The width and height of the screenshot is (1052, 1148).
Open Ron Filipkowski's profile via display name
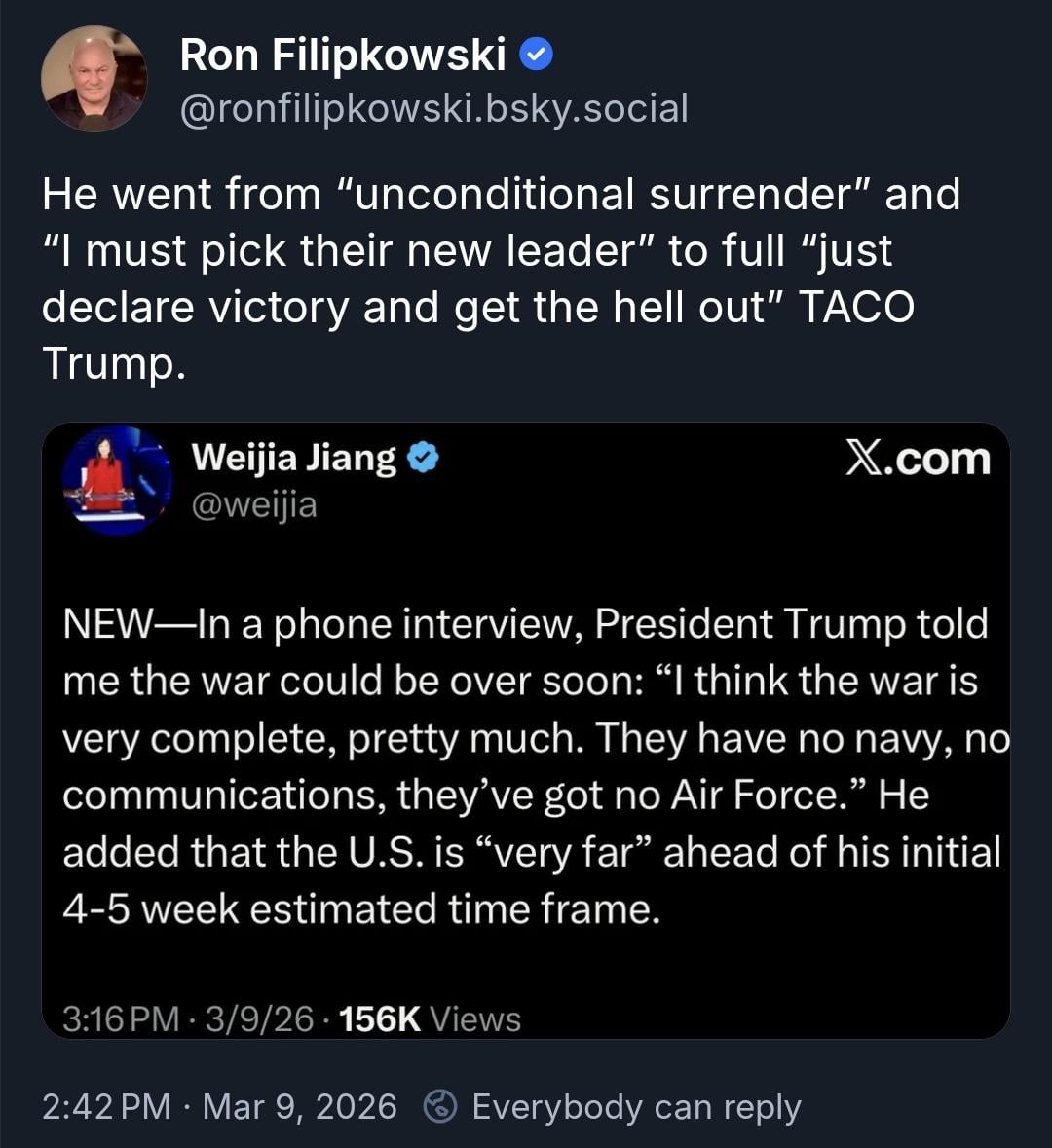pyautogui.click(x=343, y=56)
